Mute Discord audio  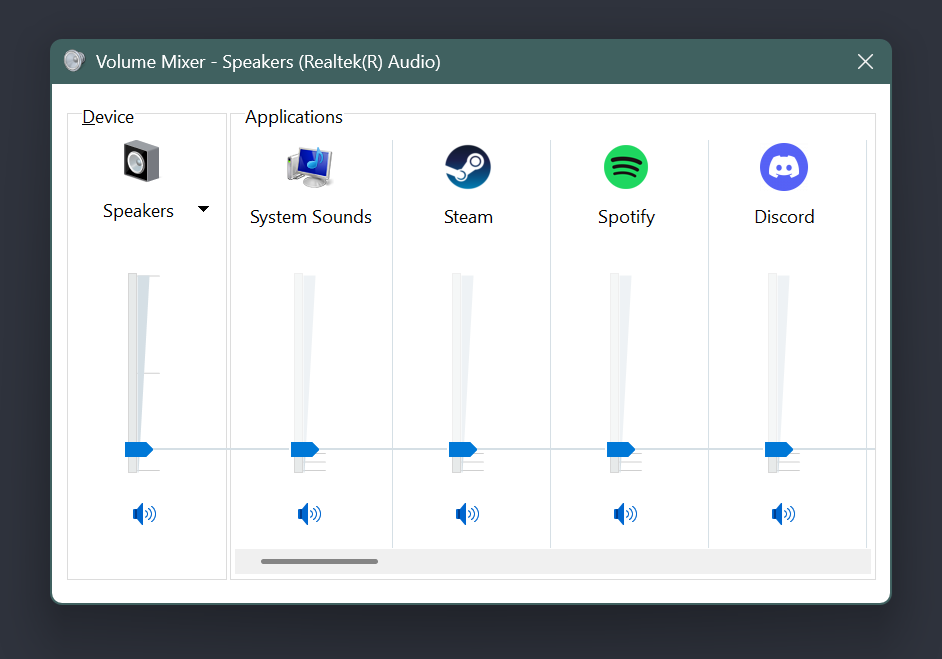point(783,514)
